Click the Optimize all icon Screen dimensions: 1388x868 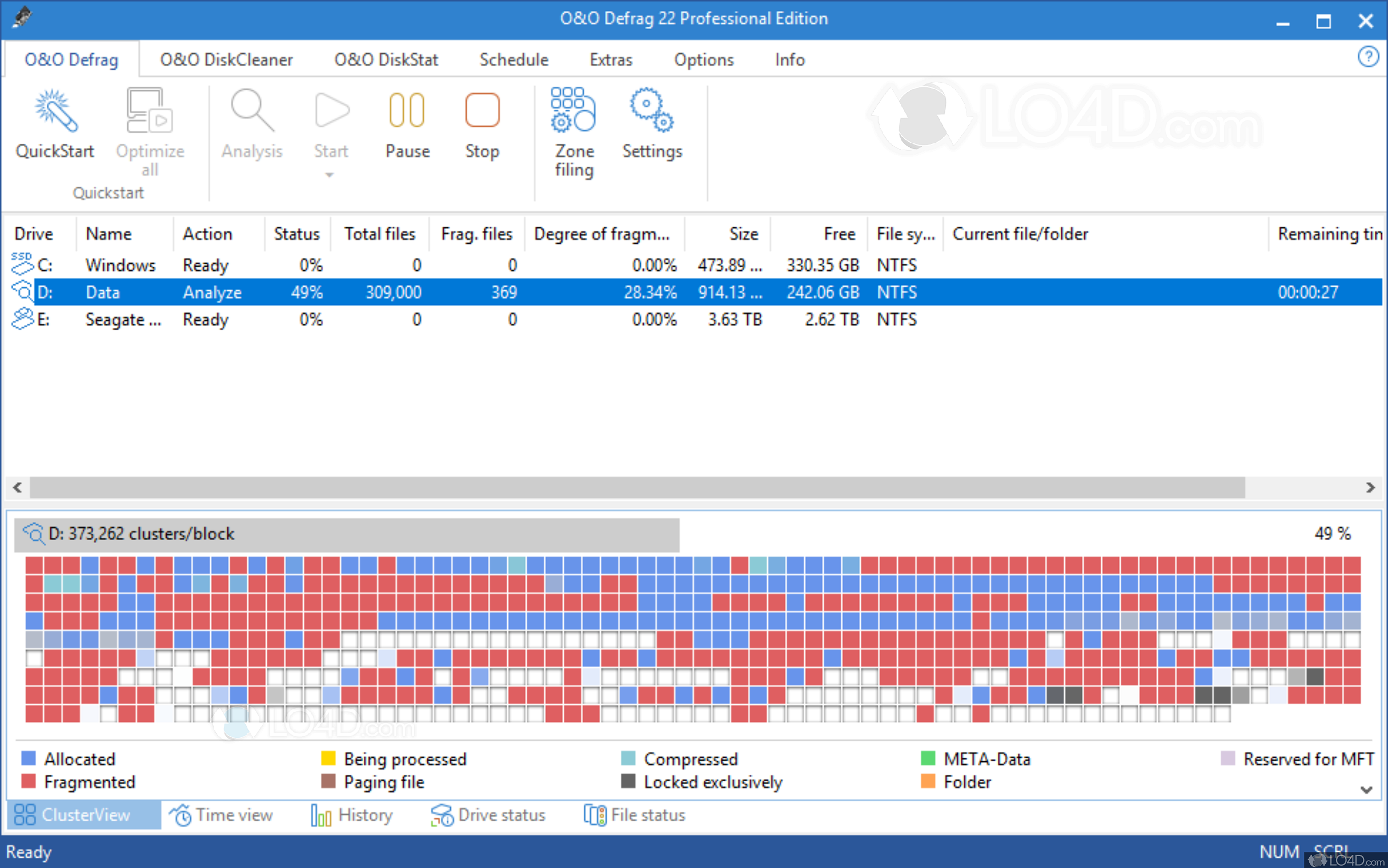(149, 110)
